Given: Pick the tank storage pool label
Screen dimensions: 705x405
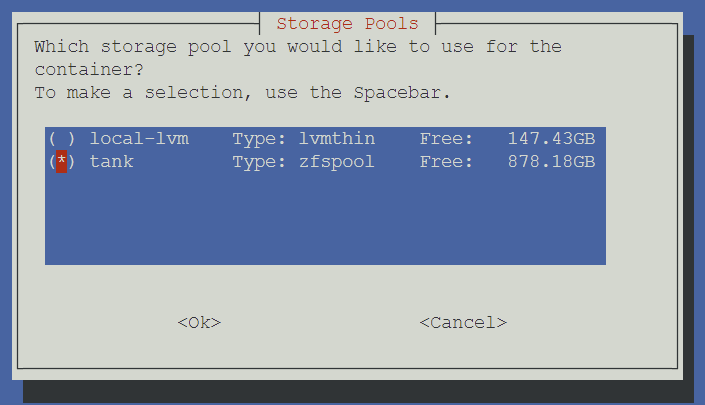Looking at the screenshot, I should pos(112,162).
